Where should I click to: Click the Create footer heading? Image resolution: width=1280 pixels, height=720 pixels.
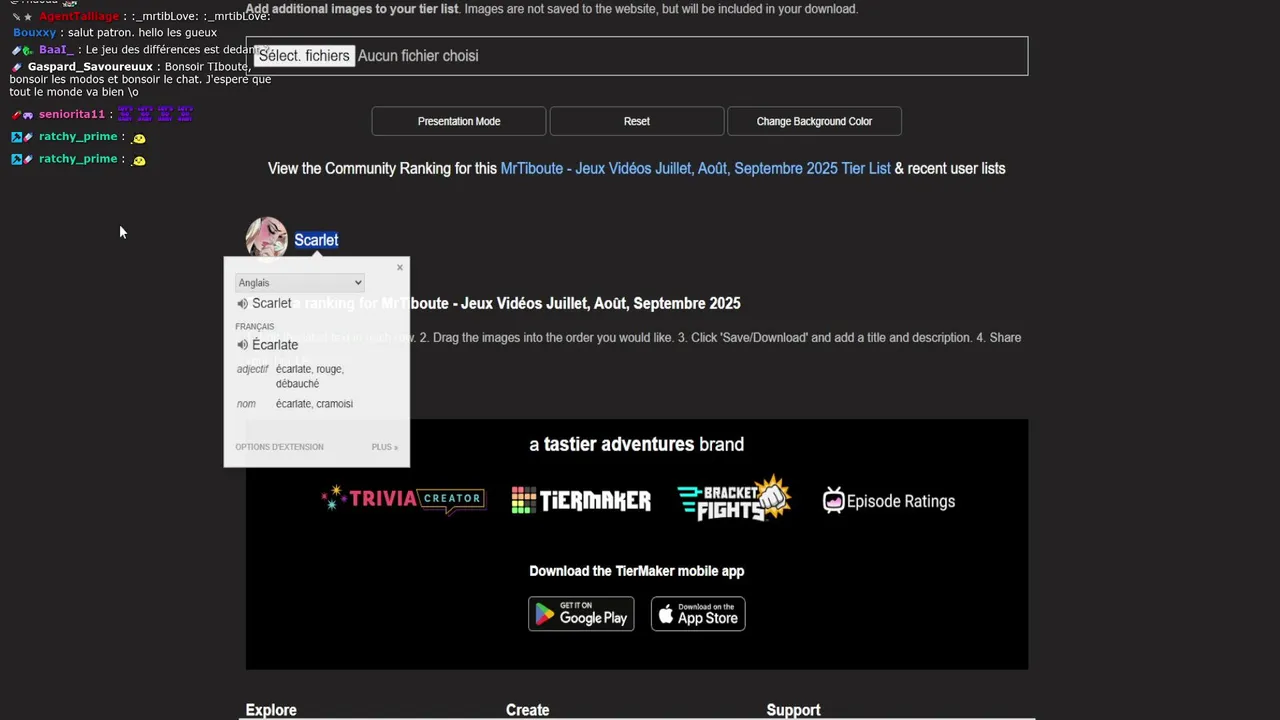pos(528,710)
